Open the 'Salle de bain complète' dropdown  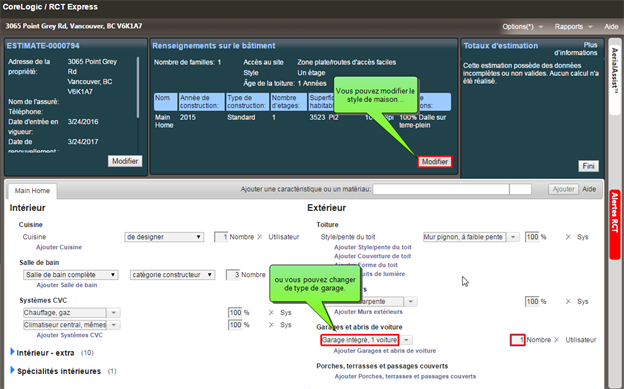pyautogui.click(x=70, y=275)
